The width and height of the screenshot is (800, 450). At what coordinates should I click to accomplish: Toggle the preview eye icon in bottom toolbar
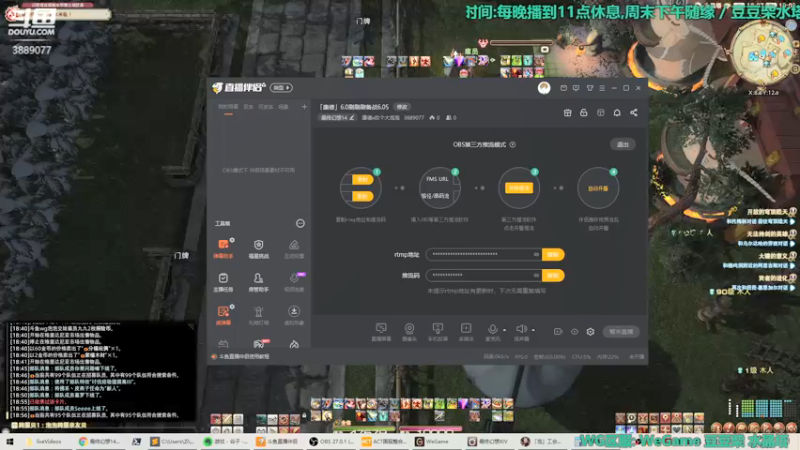tap(574, 332)
